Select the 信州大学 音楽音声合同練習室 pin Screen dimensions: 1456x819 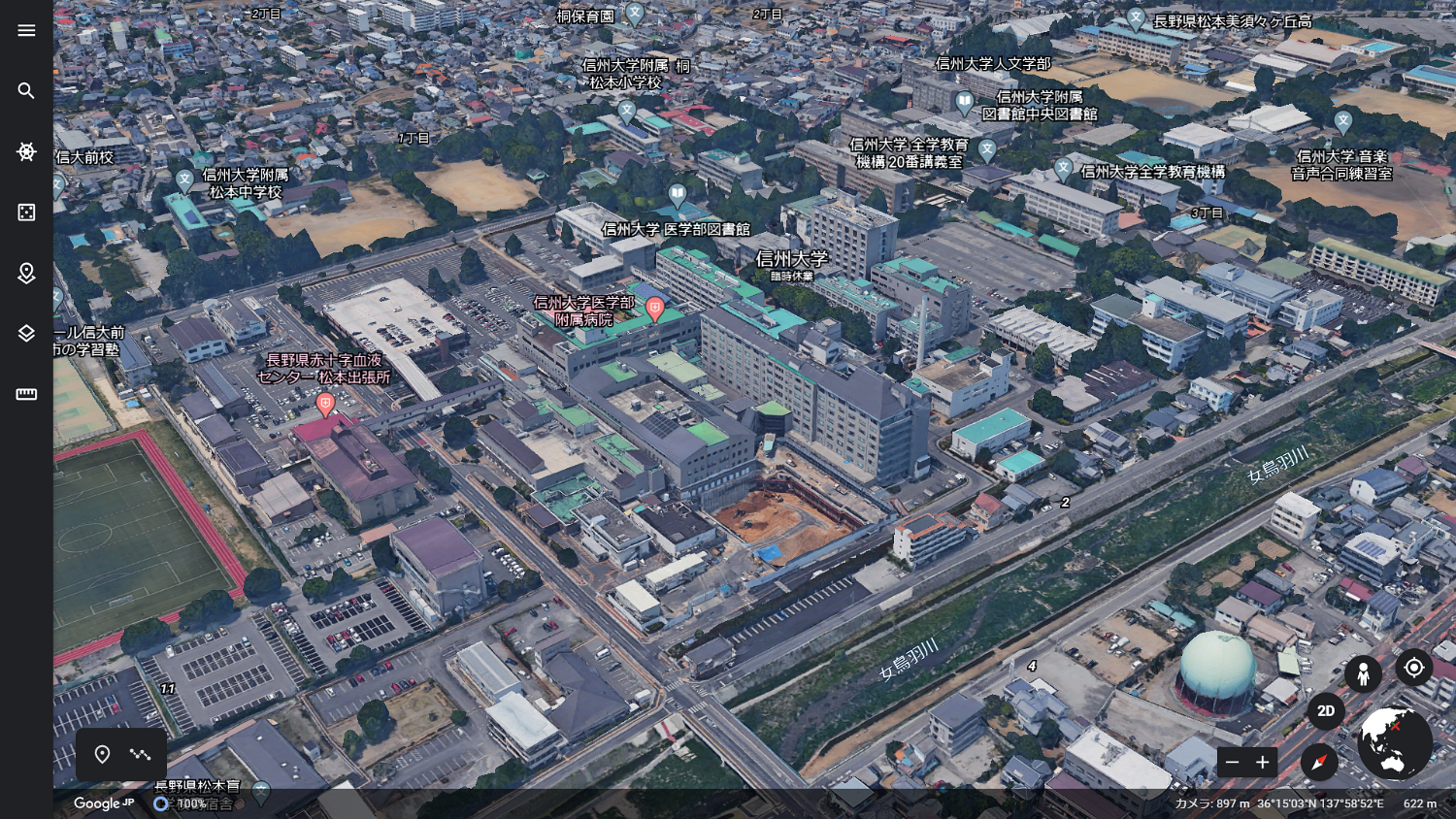1343,122
